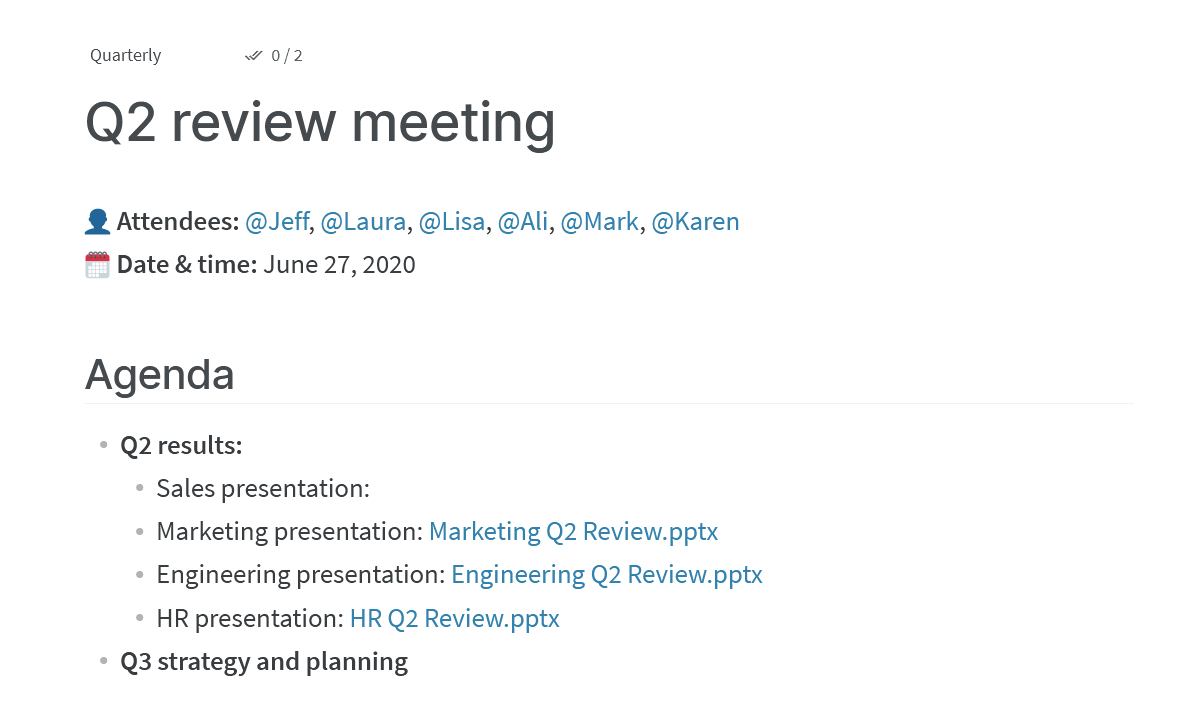The image size is (1190, 718).
Task: Open the 0 / 2 task counter
Action: pos(287,55)
